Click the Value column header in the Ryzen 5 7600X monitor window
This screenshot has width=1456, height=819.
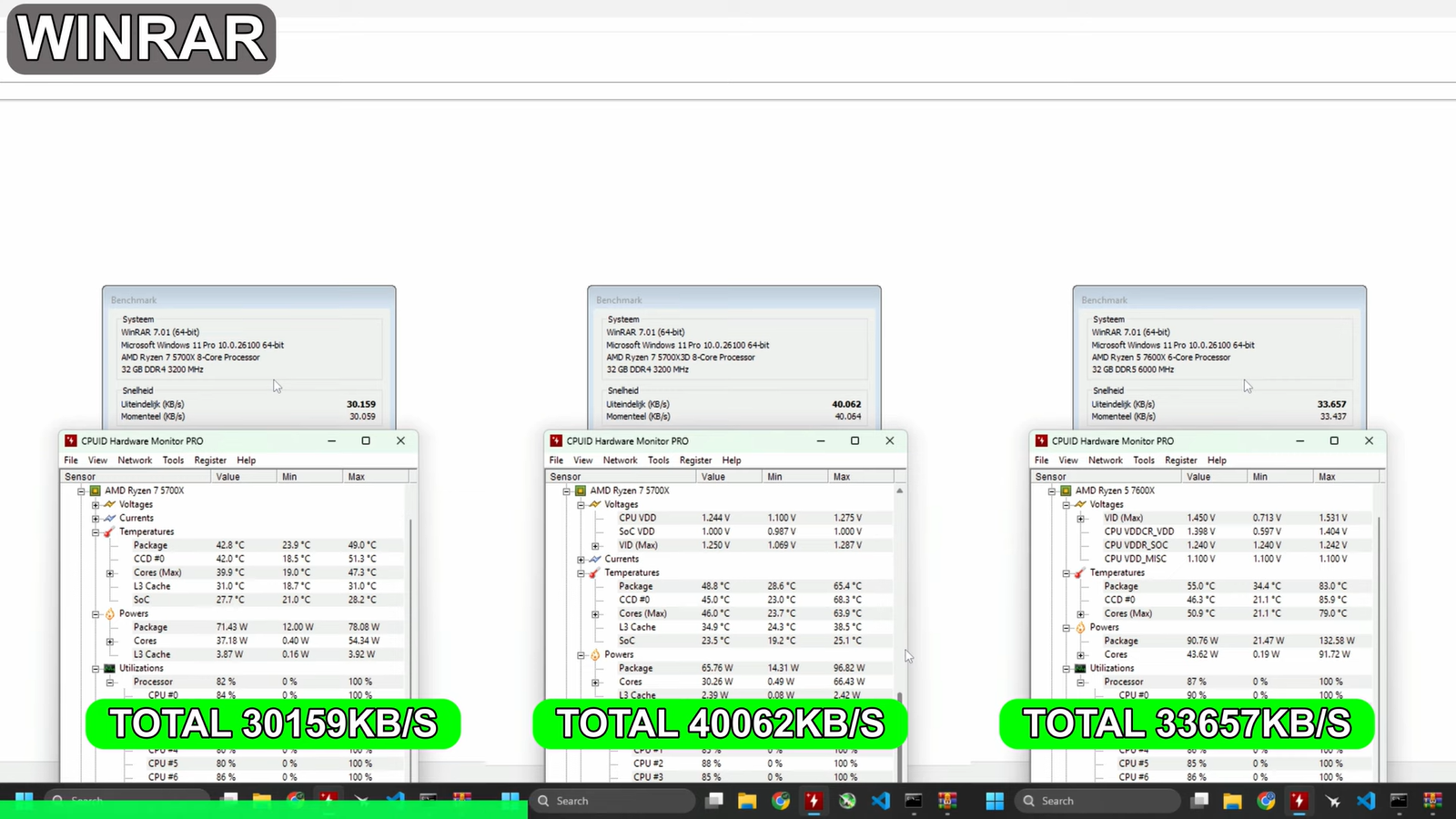(1198, 477)
